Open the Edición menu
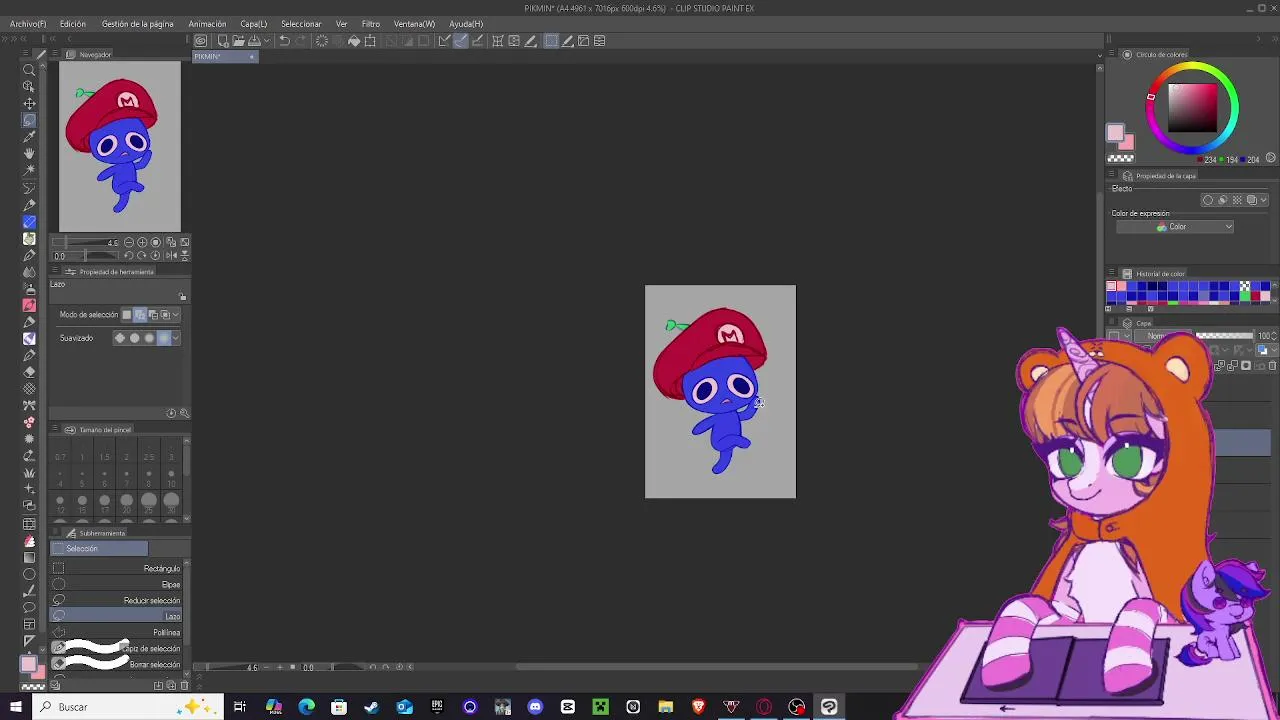Screen dimensions: 1280x720 pos(73,24)
